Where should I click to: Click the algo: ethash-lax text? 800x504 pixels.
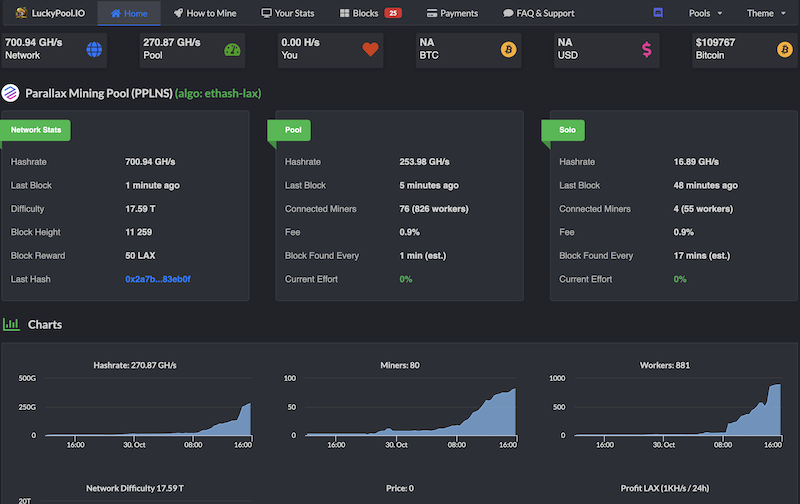[x=218, y=93]
